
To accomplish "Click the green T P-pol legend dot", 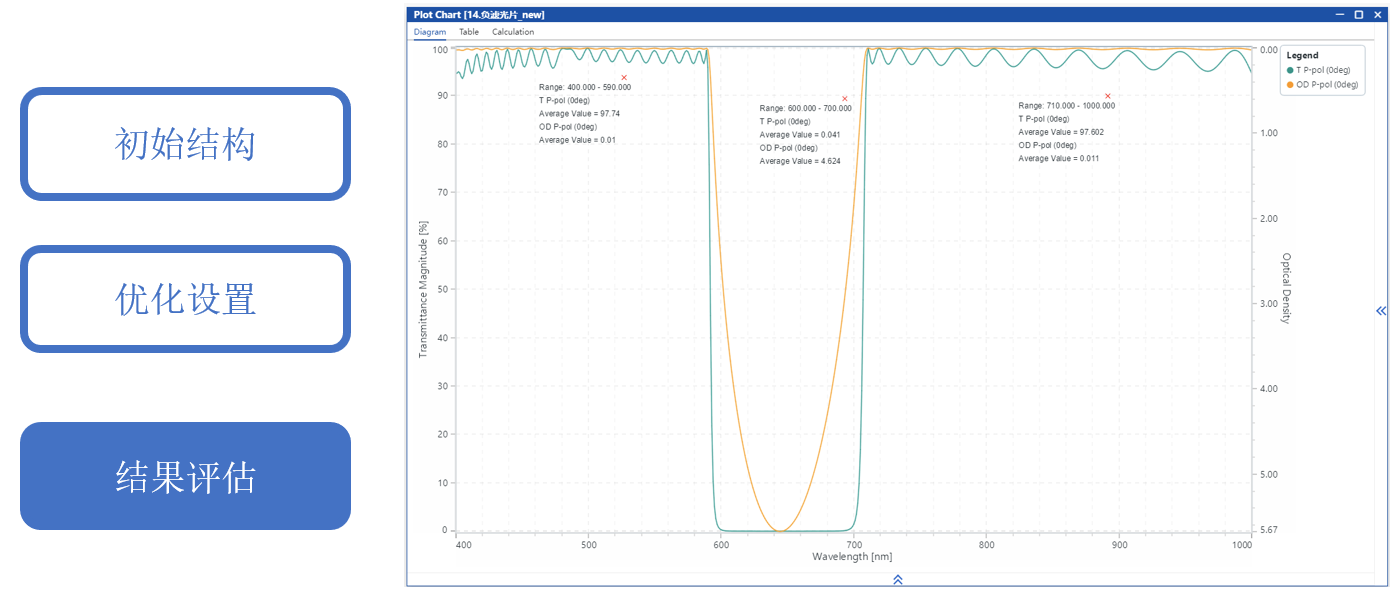I will click(x=1290, y=70).
